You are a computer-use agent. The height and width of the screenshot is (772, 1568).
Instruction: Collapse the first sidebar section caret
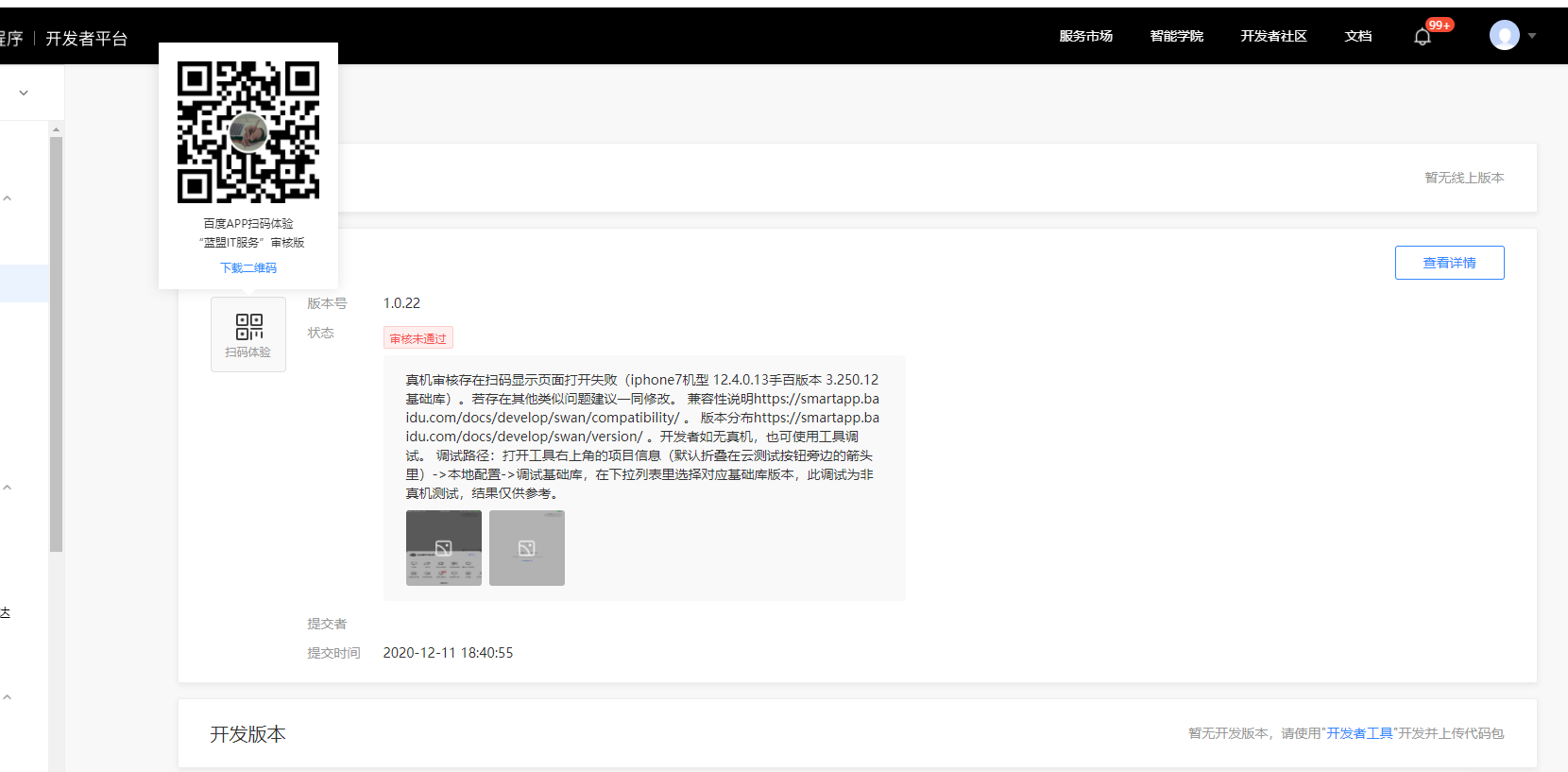[x=8, y=198]
